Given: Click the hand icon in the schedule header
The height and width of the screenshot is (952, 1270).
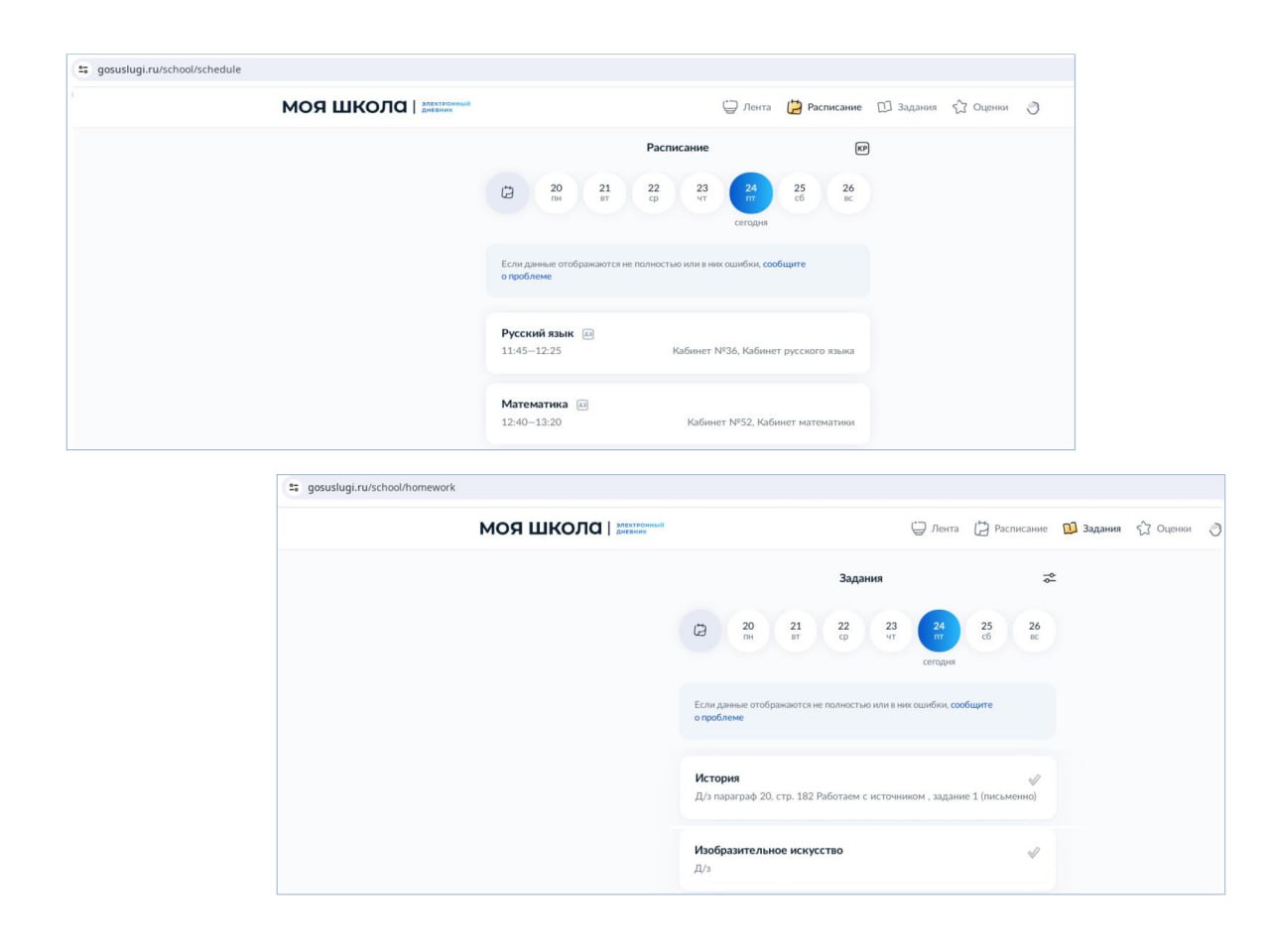Looking at the screenshot, I should coord(1033,108).
